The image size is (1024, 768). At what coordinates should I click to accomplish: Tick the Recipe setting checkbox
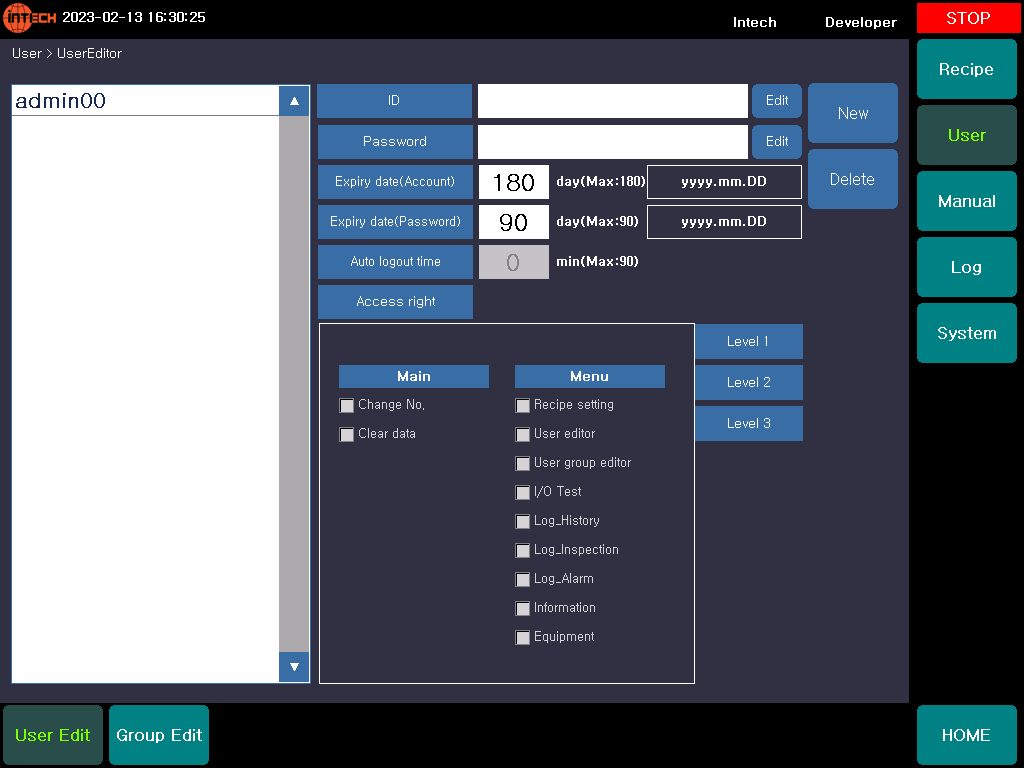point(523,406)
